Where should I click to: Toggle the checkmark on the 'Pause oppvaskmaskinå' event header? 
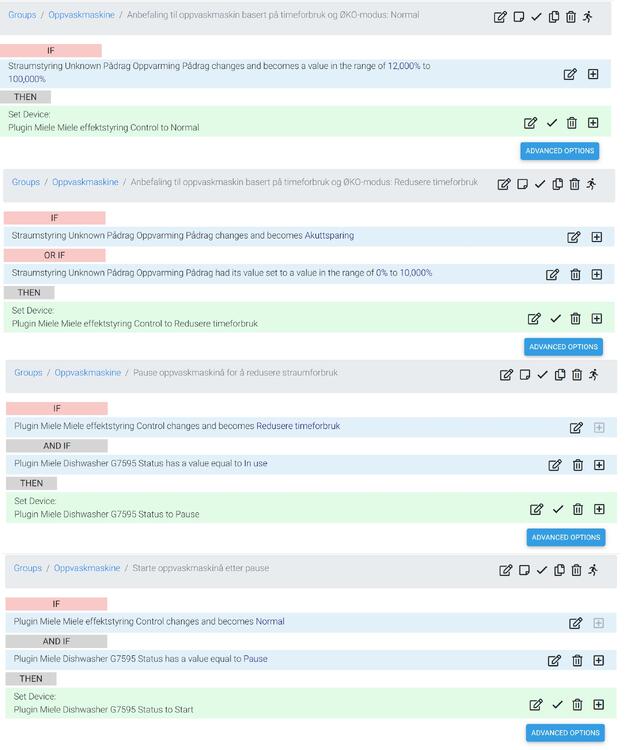click(x=542, y=375)
